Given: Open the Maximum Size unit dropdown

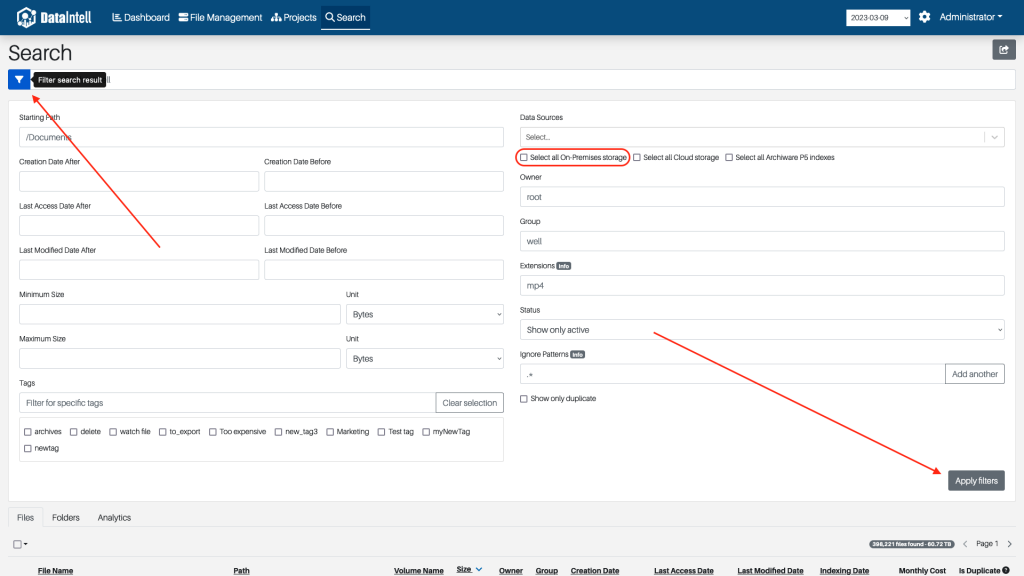Looking at the screenshot, I should tap(424, 359).
